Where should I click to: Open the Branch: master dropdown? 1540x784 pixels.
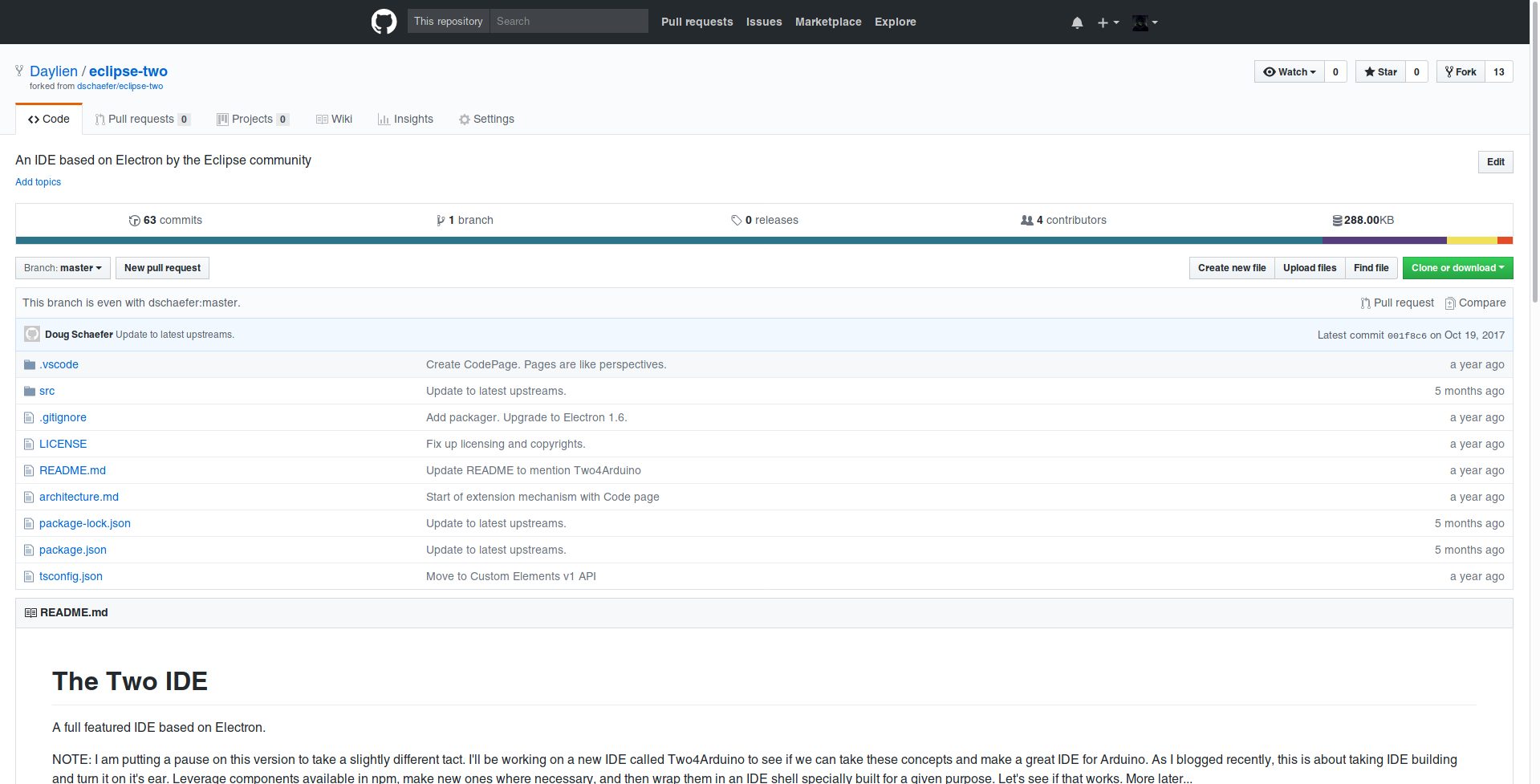tap(63, 268)
